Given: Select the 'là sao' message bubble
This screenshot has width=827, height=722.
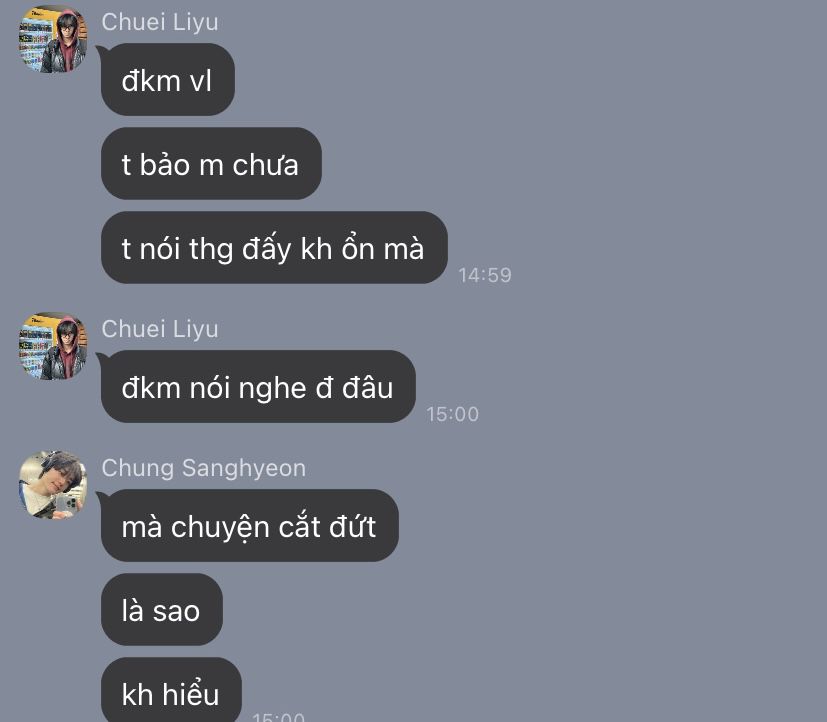Looking at the screenshot, I should (161, 610).
